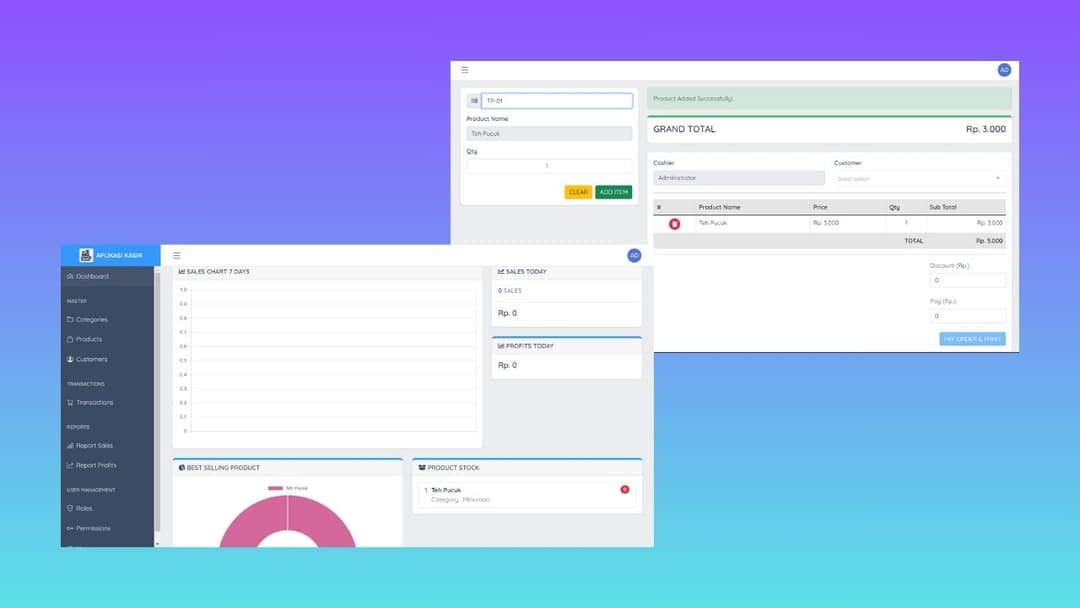This screenshot has height=608, width=1080.
Task: Click the Product Added Successfully alert
Action: 829,99
